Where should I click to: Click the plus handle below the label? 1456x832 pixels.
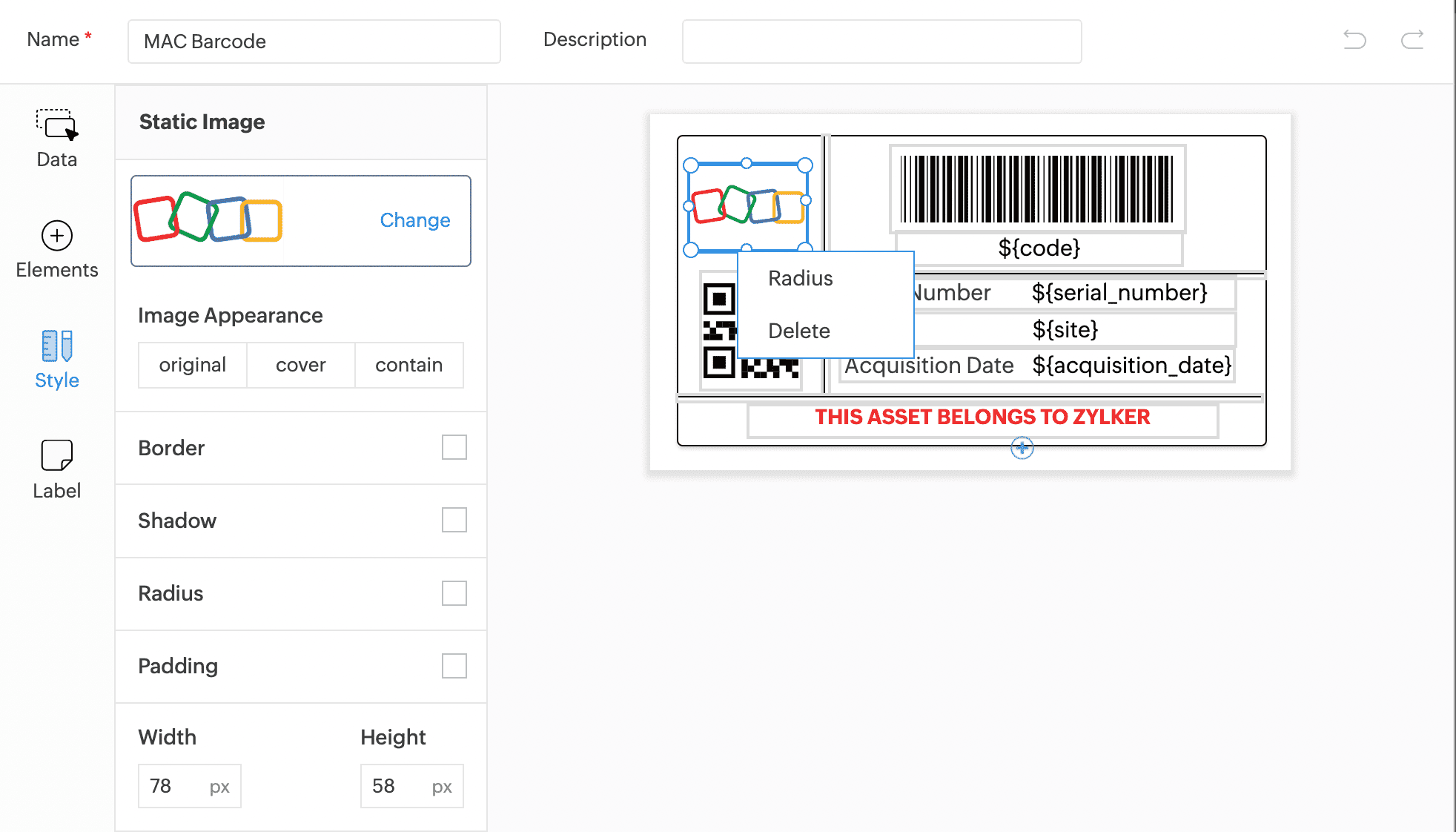click(x=1022, y=447)
